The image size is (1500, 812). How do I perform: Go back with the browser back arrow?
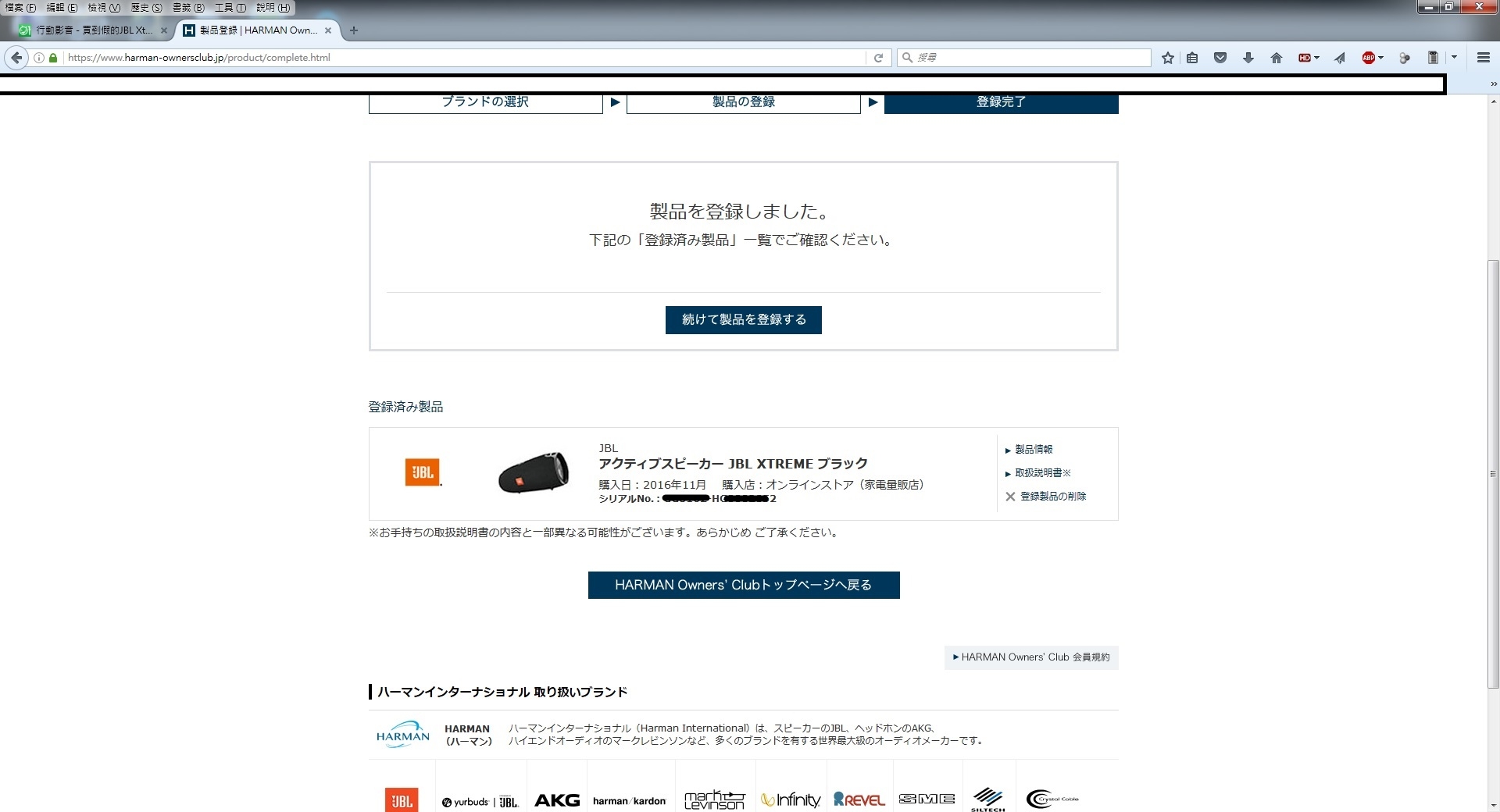(16, 58)
